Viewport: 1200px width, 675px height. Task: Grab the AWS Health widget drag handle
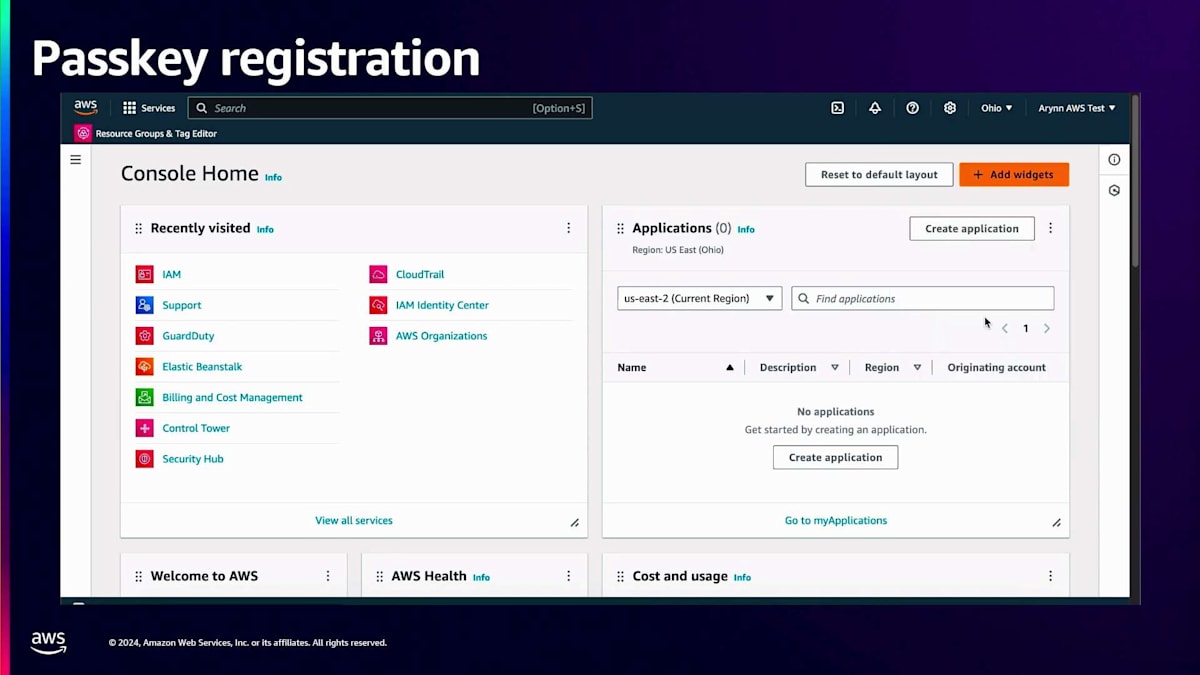point(379,577)
